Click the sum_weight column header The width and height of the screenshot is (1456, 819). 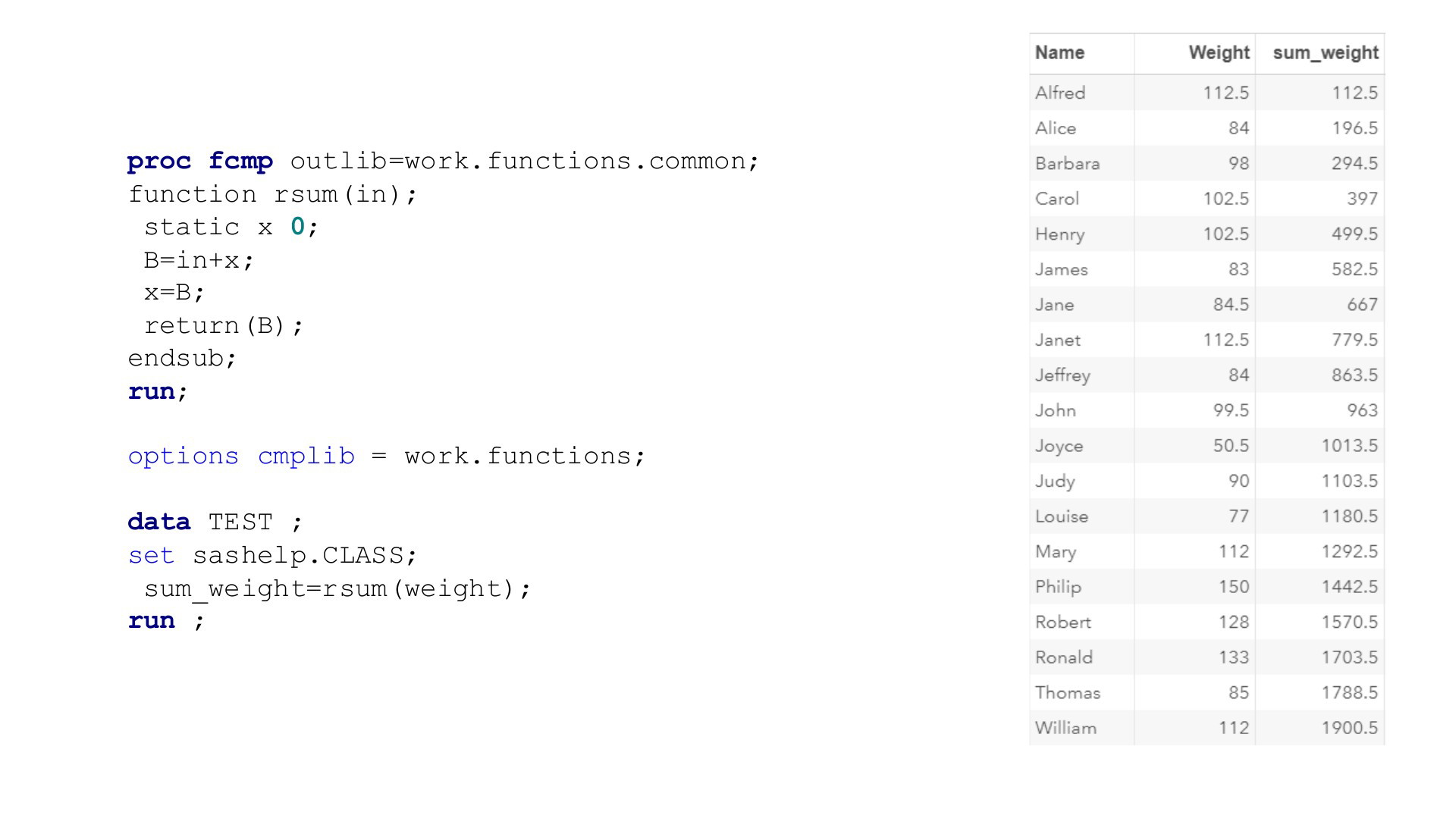point(1325,53)
